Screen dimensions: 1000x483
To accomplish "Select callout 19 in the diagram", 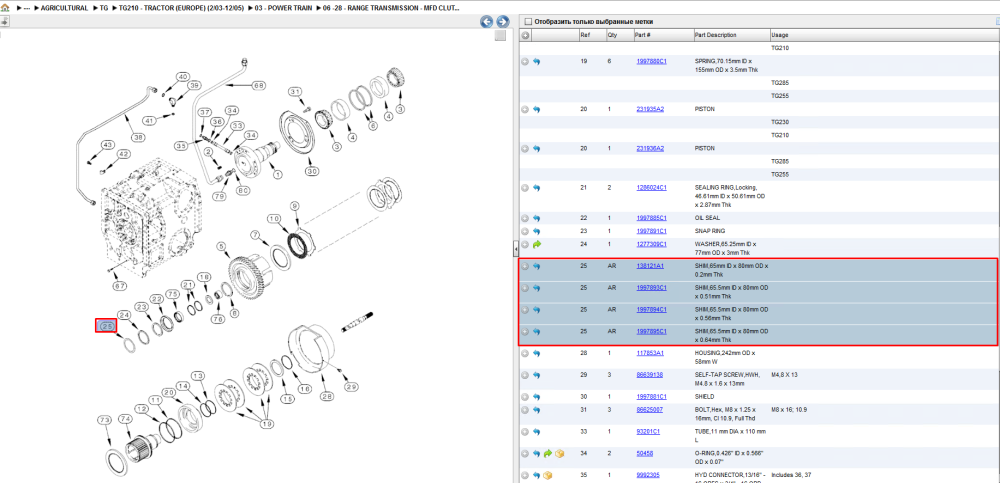I will 267,426.
